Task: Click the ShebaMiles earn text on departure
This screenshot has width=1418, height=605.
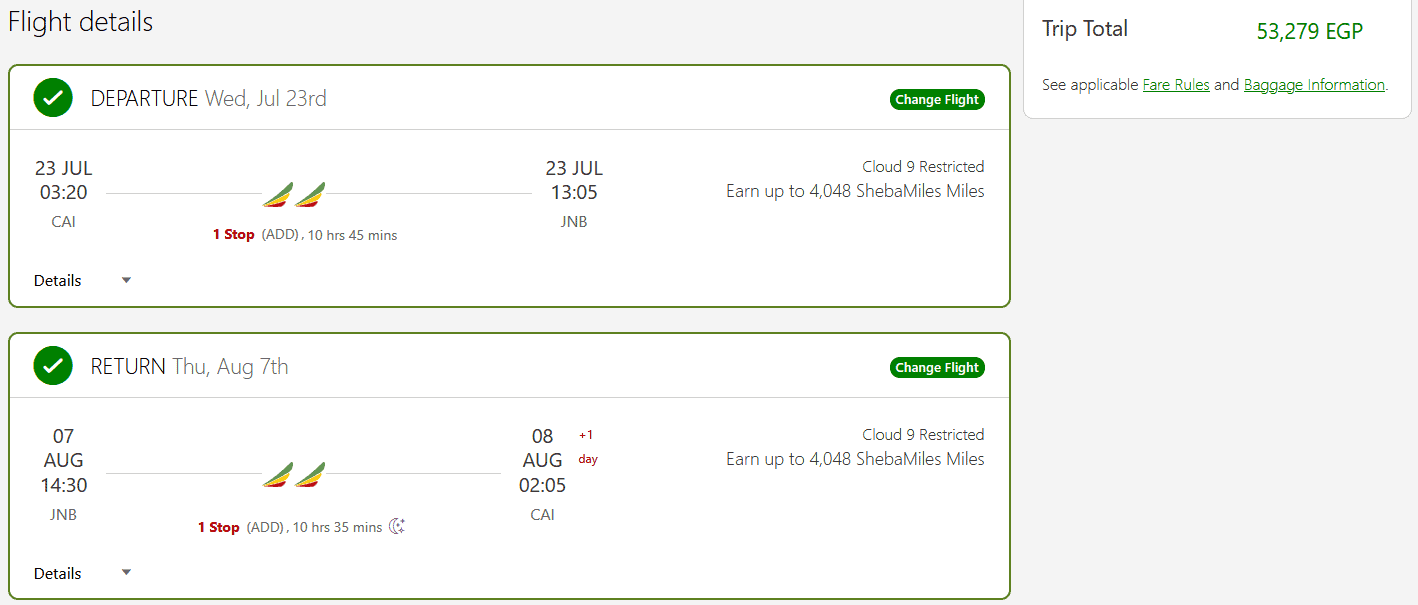Action: (855, 191)
